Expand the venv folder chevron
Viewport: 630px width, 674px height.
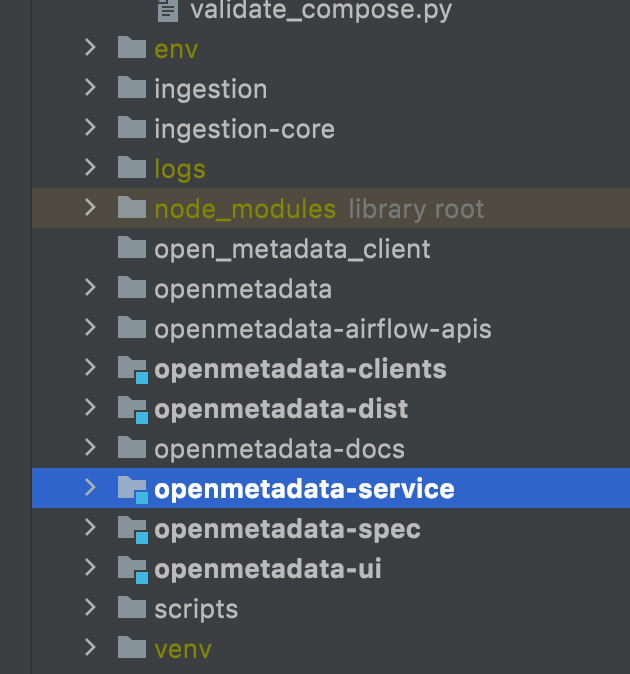pyautogui.click(x=90, y=648)
